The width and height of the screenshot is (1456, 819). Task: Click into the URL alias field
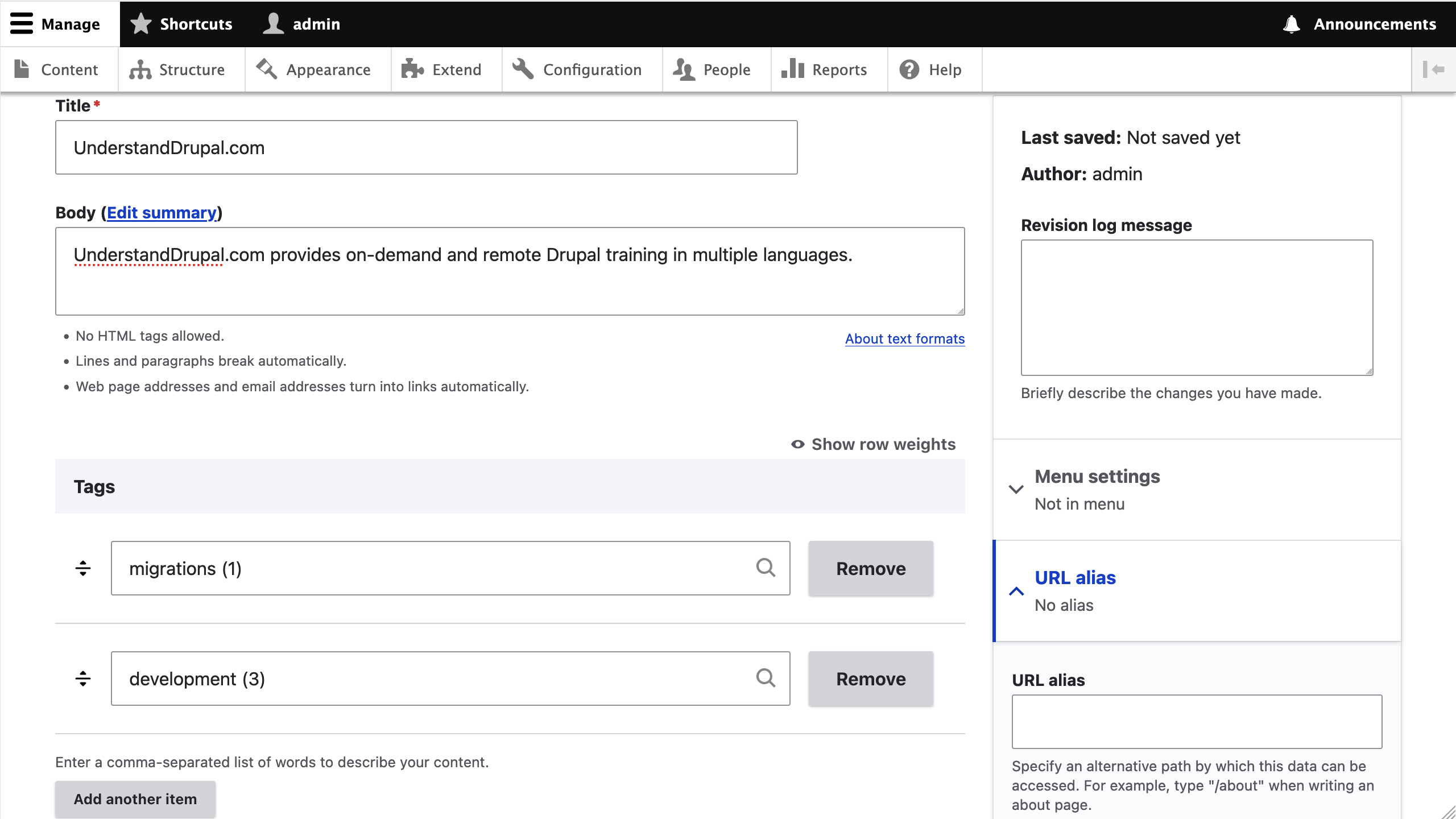point(1197,721)
